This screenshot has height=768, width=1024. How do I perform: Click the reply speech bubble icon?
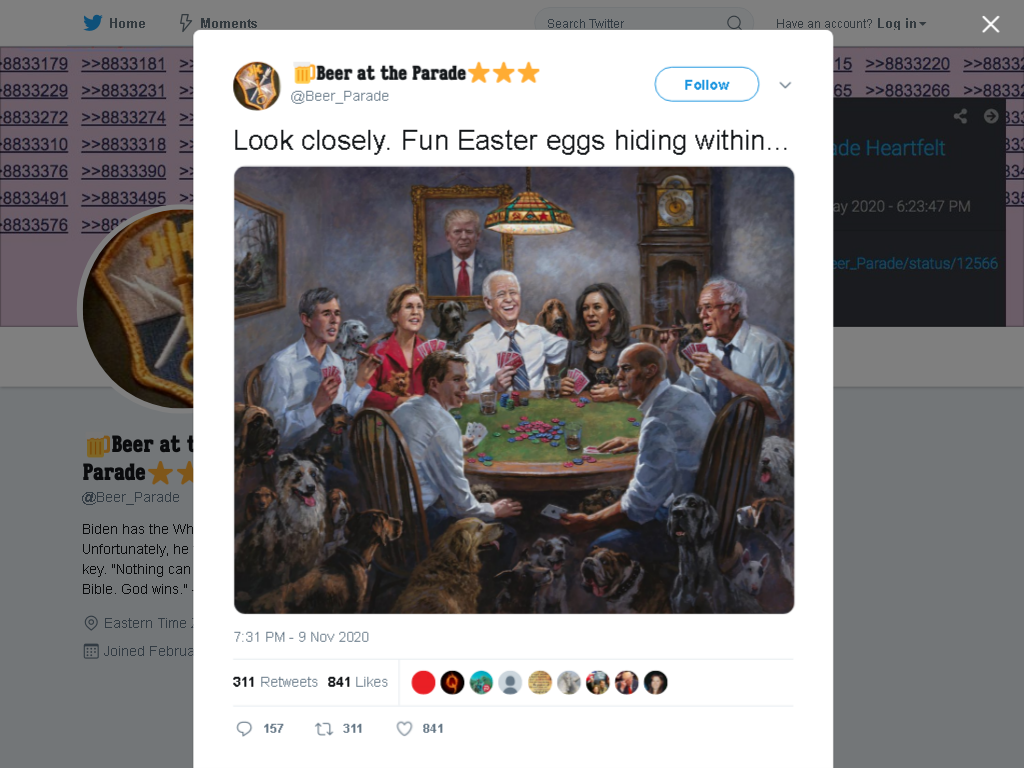(244, 729)
